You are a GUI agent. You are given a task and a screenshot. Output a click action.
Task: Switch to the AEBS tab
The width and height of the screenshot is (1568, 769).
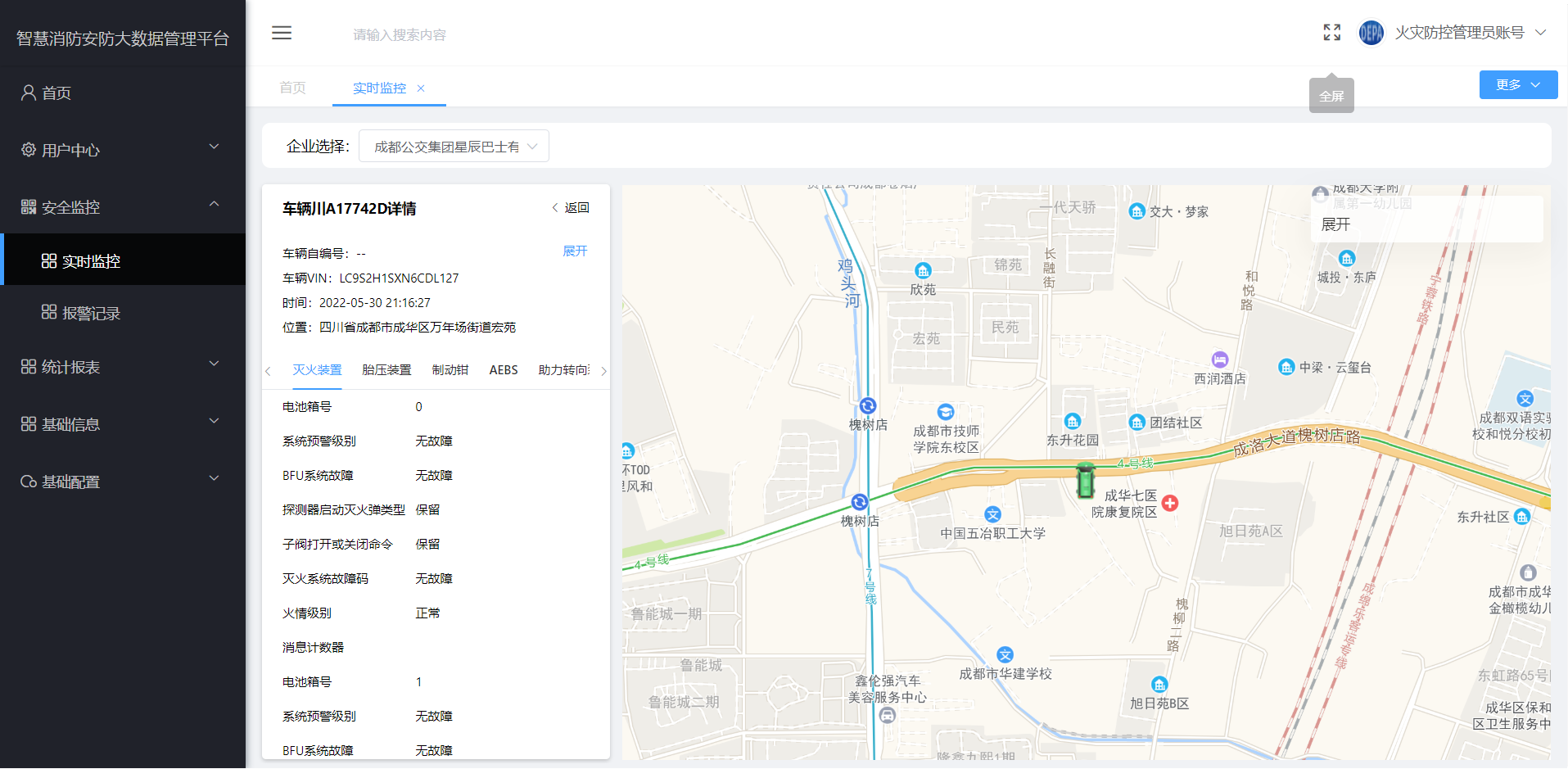click(x=504, y=370)
